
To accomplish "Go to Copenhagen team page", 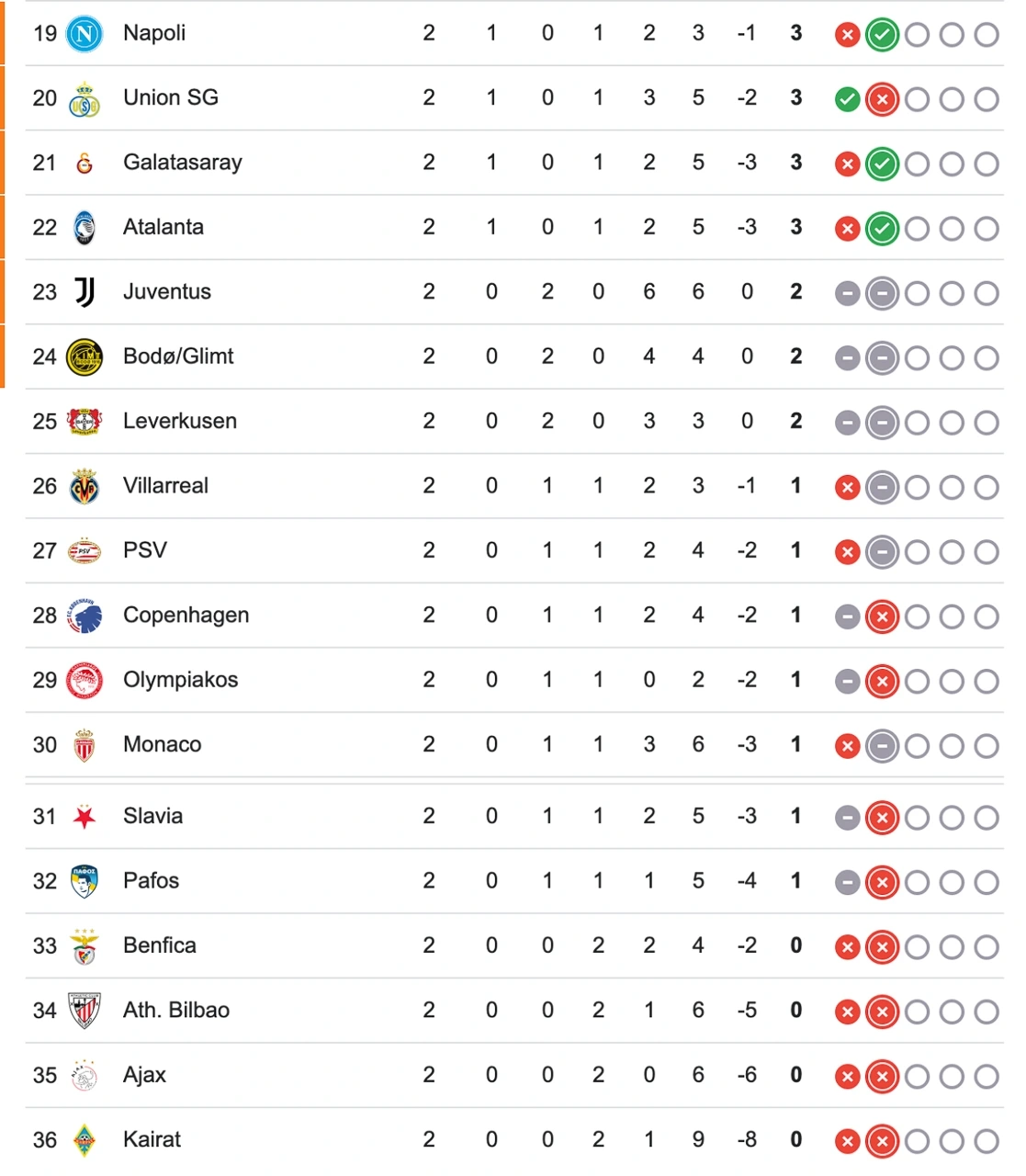I will [x=186, y=615].
